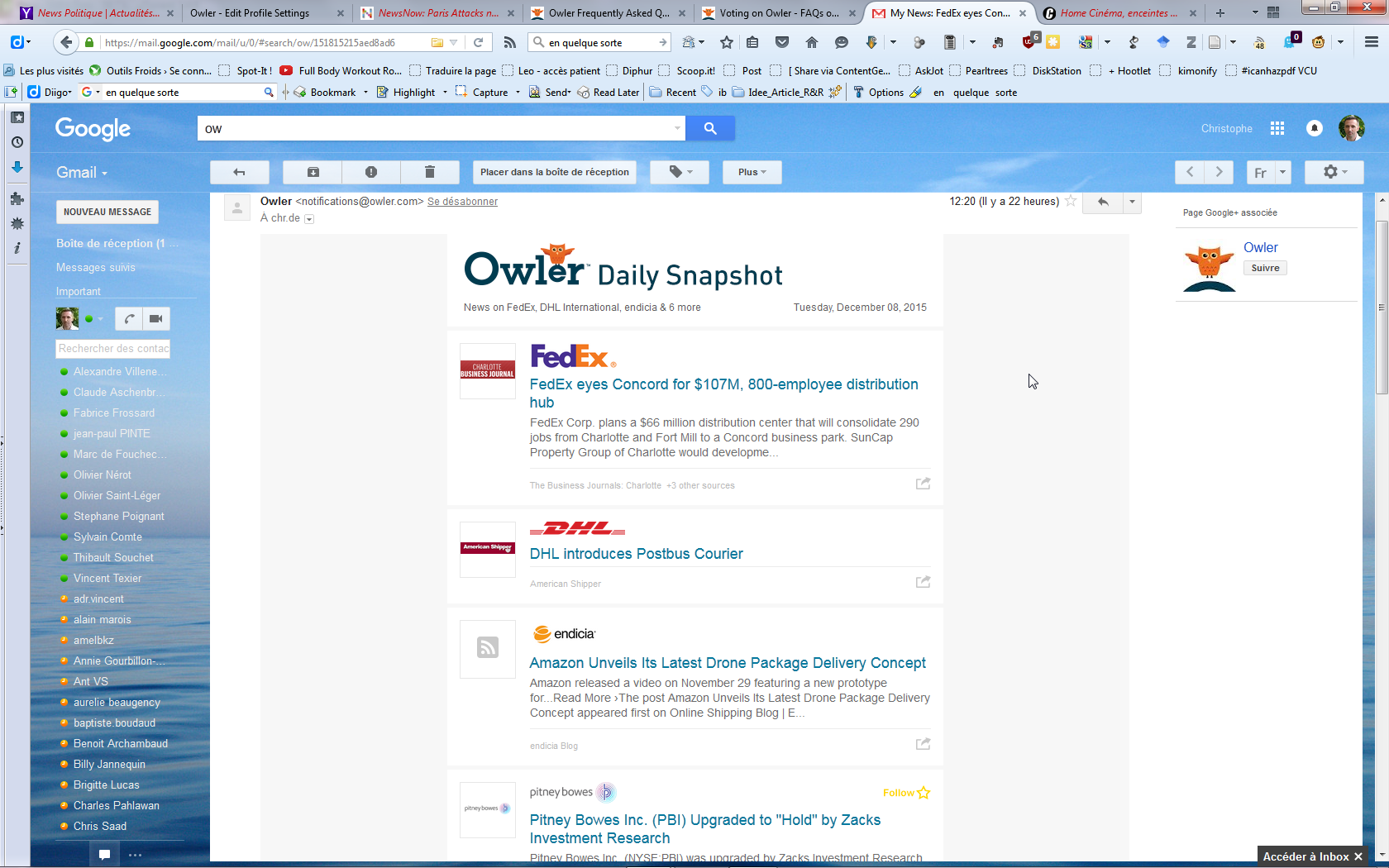
Task: Open Owler Google+ page name link
Action: [1260, 247]
